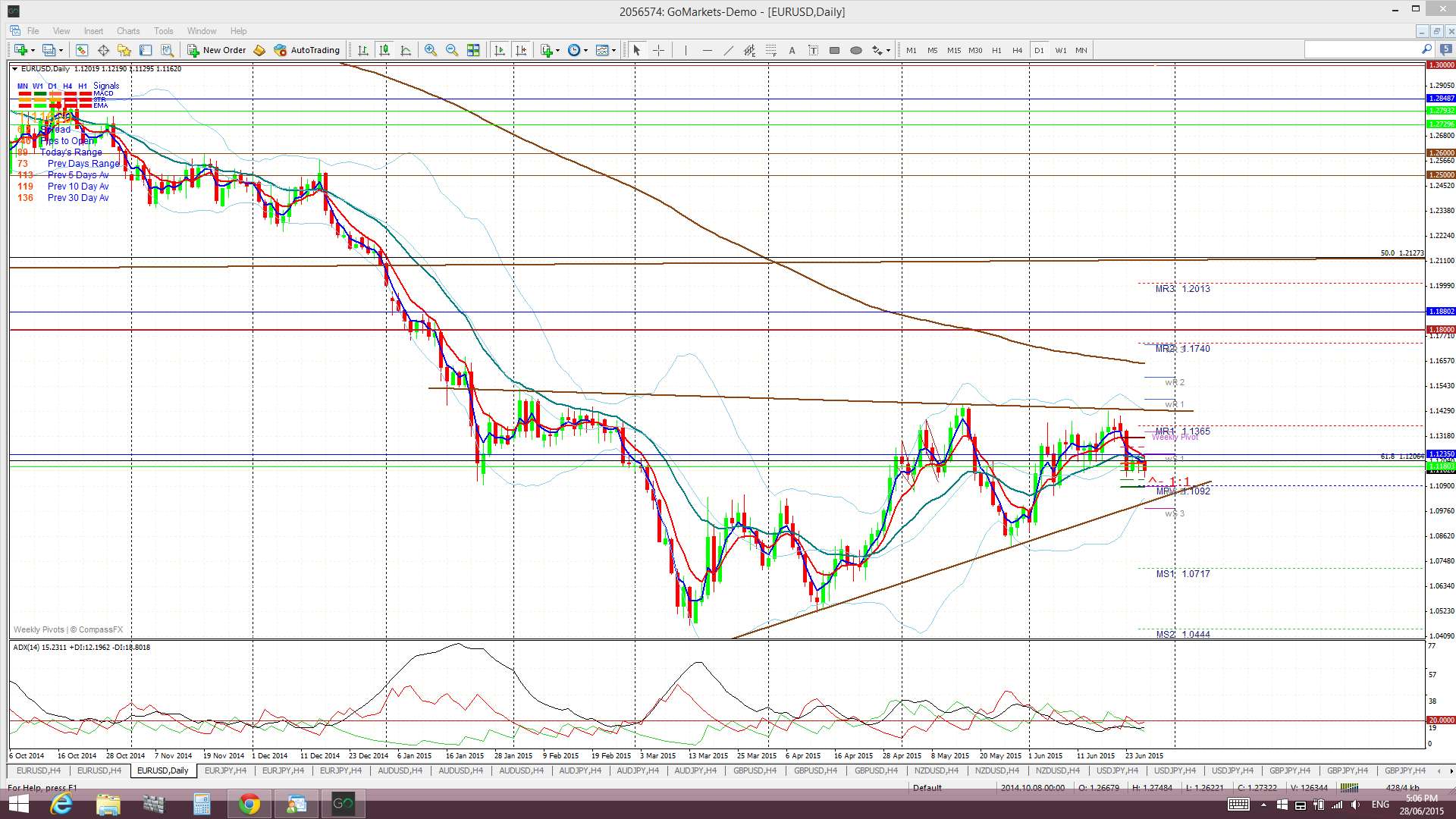
Task: Click the Zoom Out magnifier icon
Action: 452,50
